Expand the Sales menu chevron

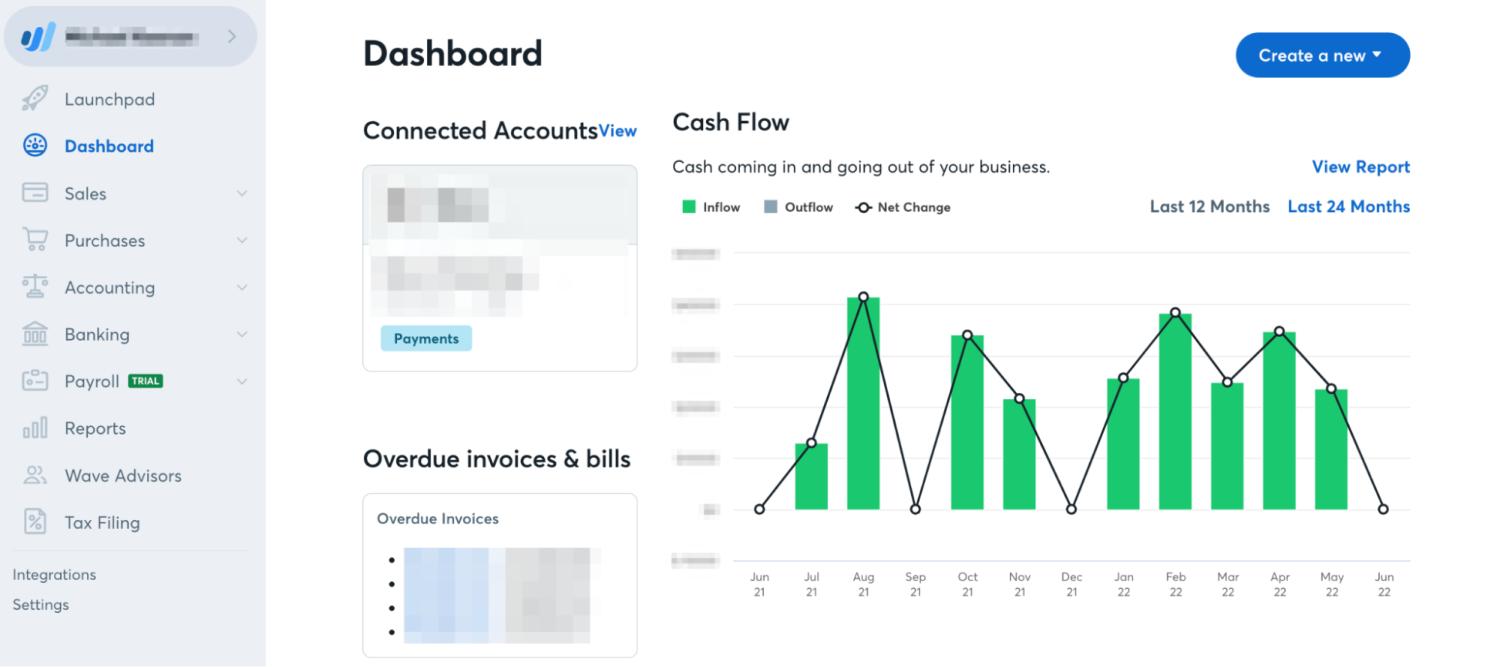click(241, 193)
